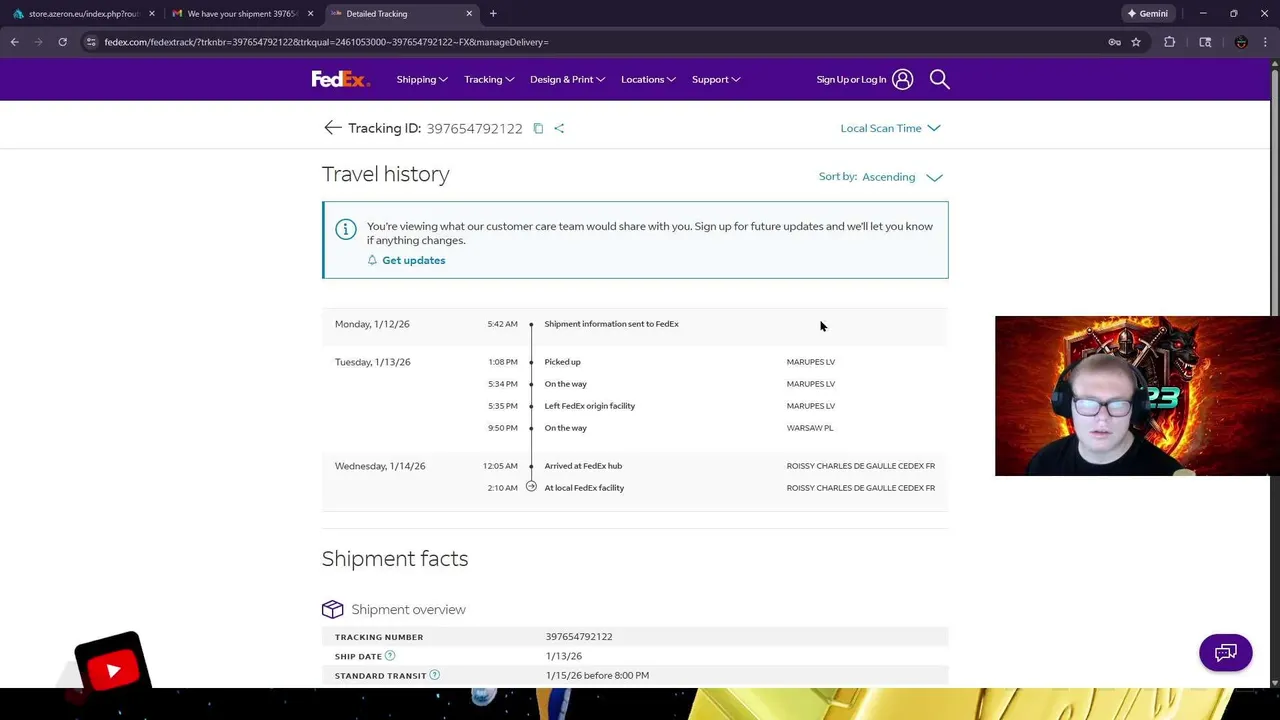Share tracking via the share icon

(x=559, y=128)
